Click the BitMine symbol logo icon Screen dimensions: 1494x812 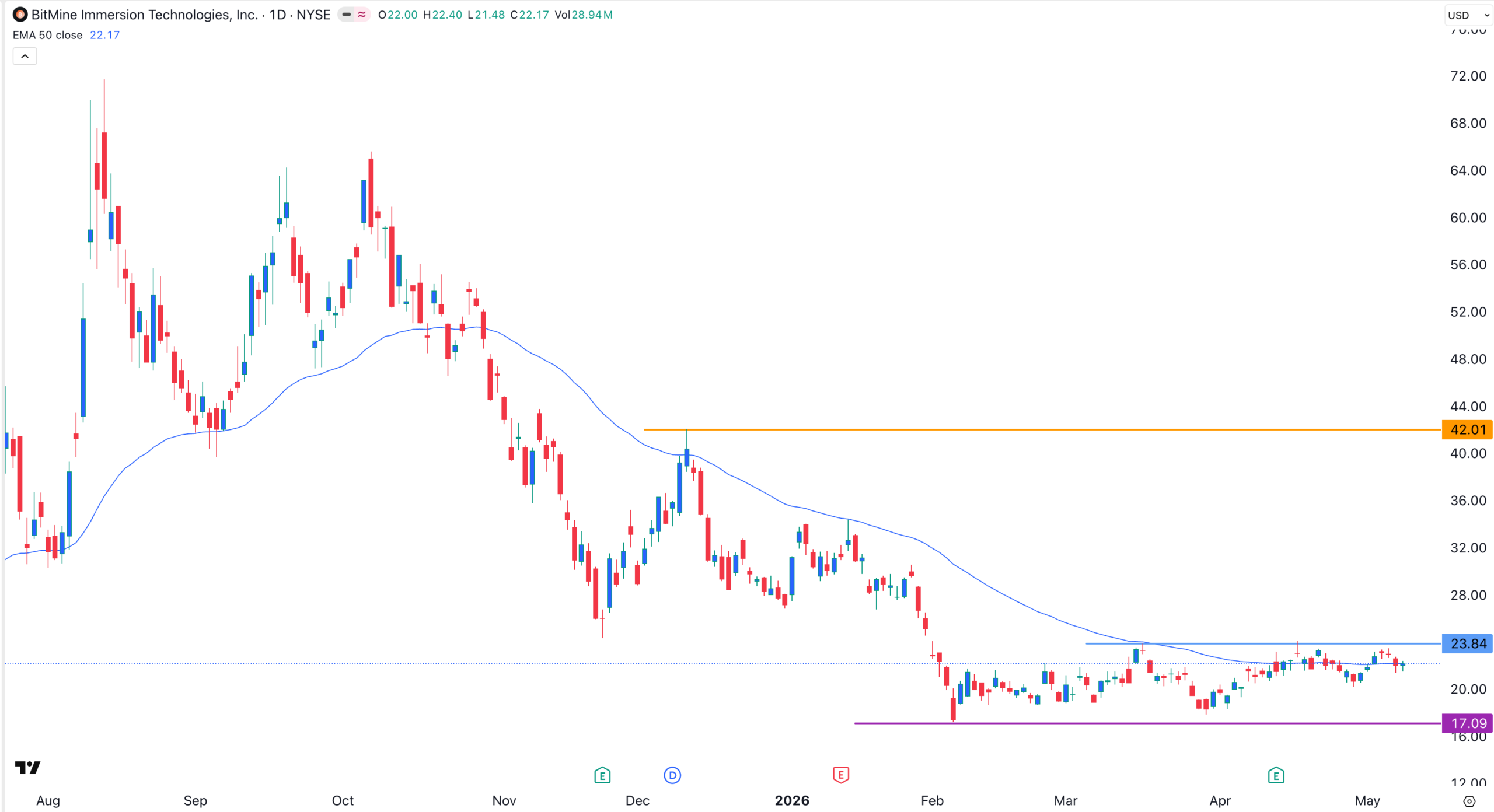click(20, 15)
